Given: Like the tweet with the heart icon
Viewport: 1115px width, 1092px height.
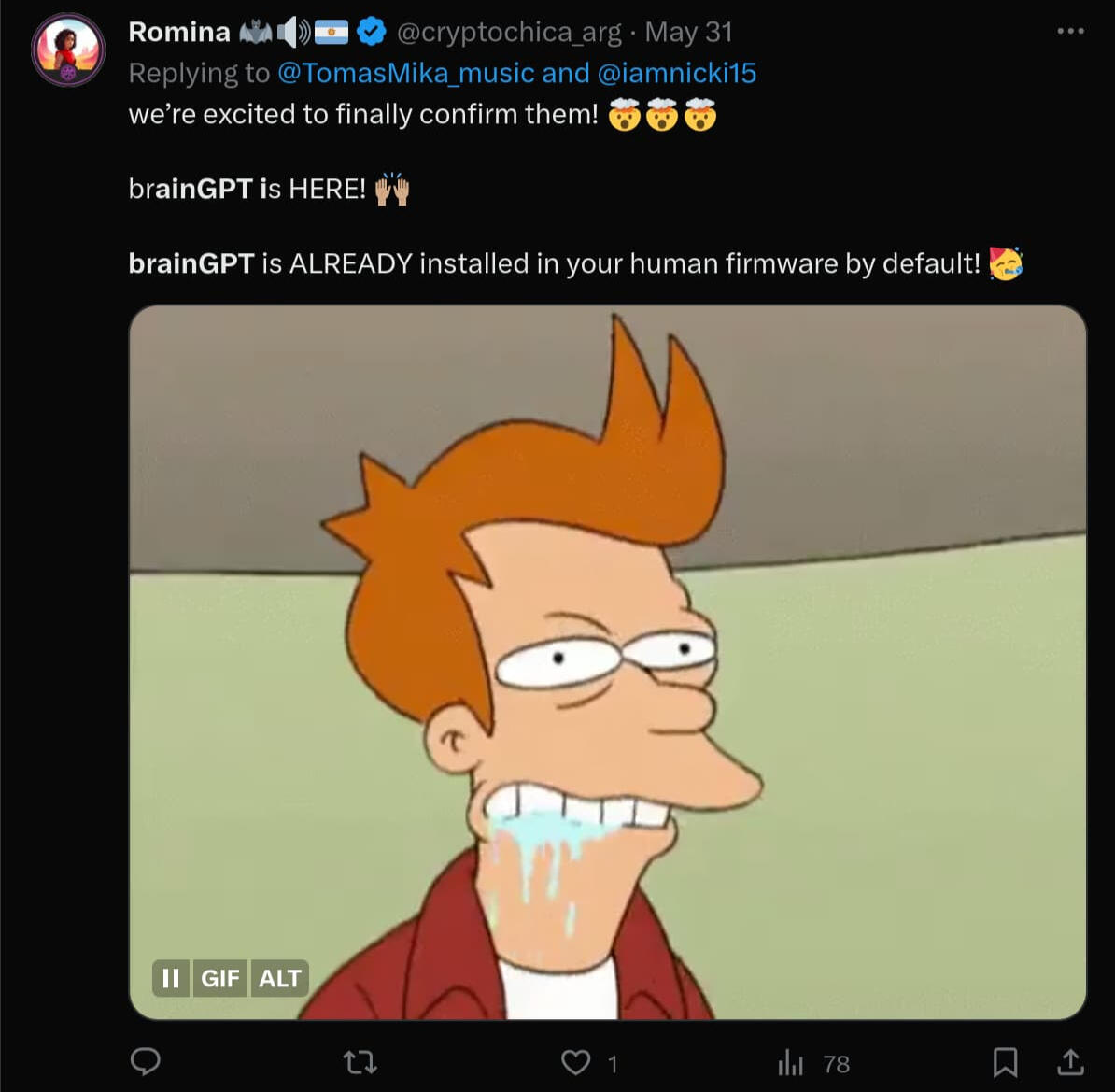Looking at the screenshot, I should pyautogui.click(x=575, y=1062).
